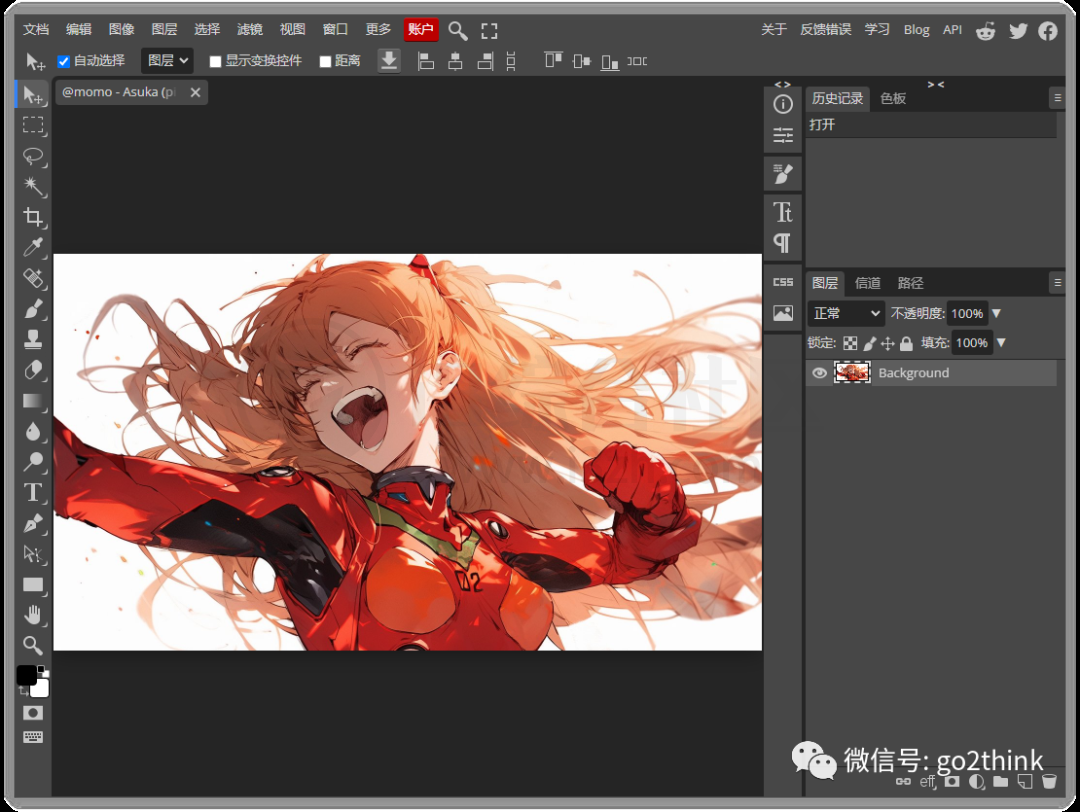Select the Gradient tool

coord(32,400)
